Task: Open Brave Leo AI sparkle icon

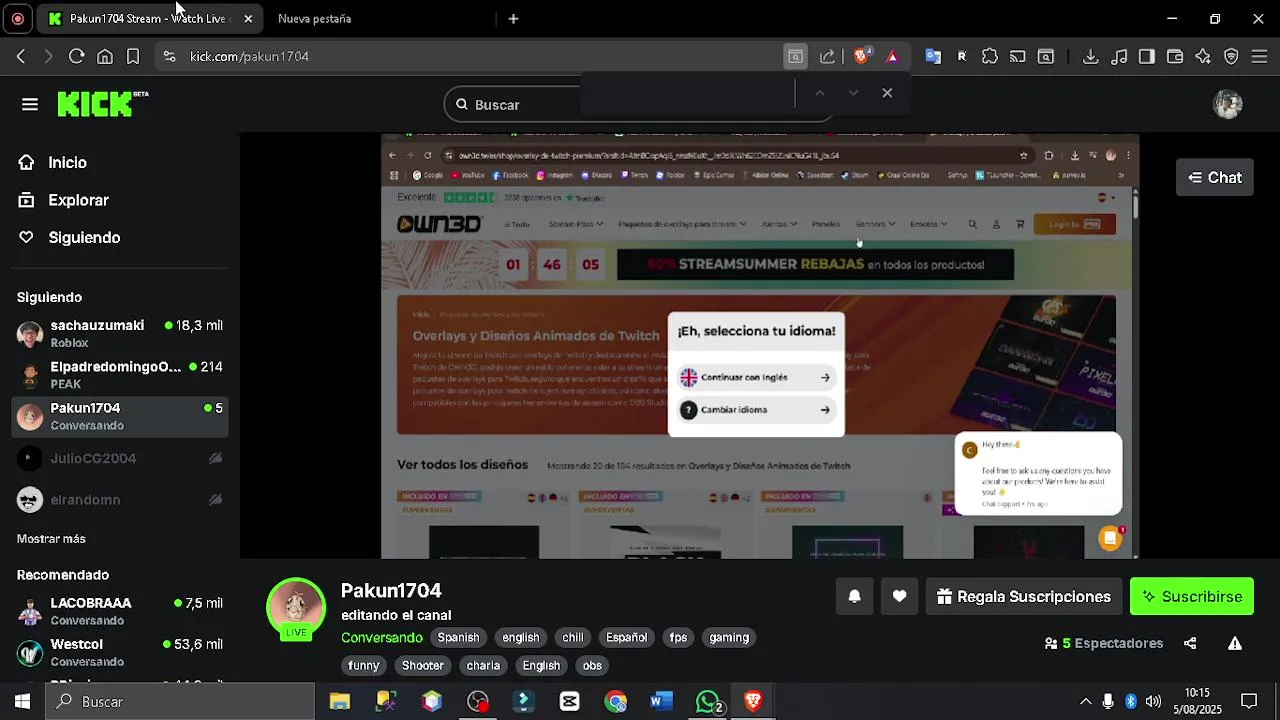Action: (1203, 57)
